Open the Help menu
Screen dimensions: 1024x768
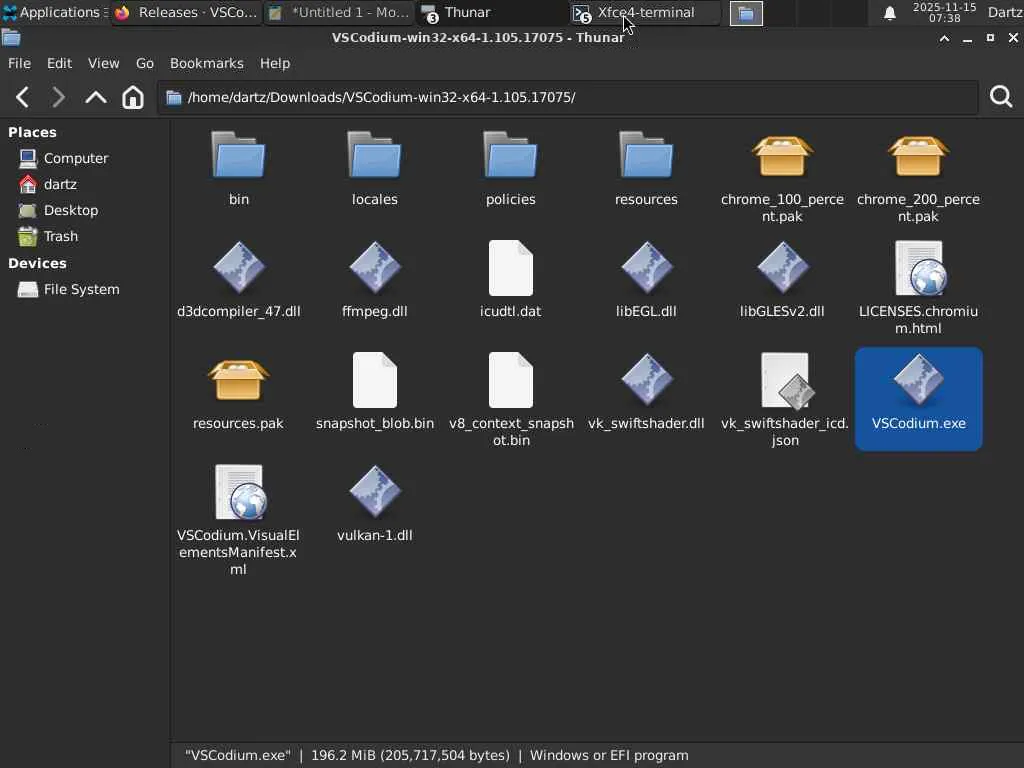tap(275, 63)
